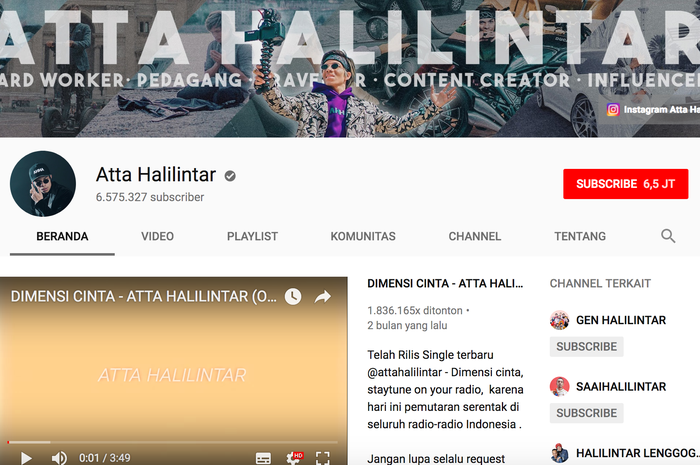Click the play button in the video player
The width and height of the screenshot is (700, 465).
(x=26, y=458)
